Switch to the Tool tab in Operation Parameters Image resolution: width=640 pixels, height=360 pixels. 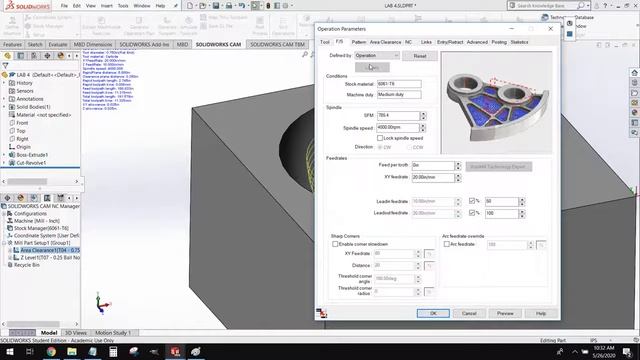click(325, 42)
